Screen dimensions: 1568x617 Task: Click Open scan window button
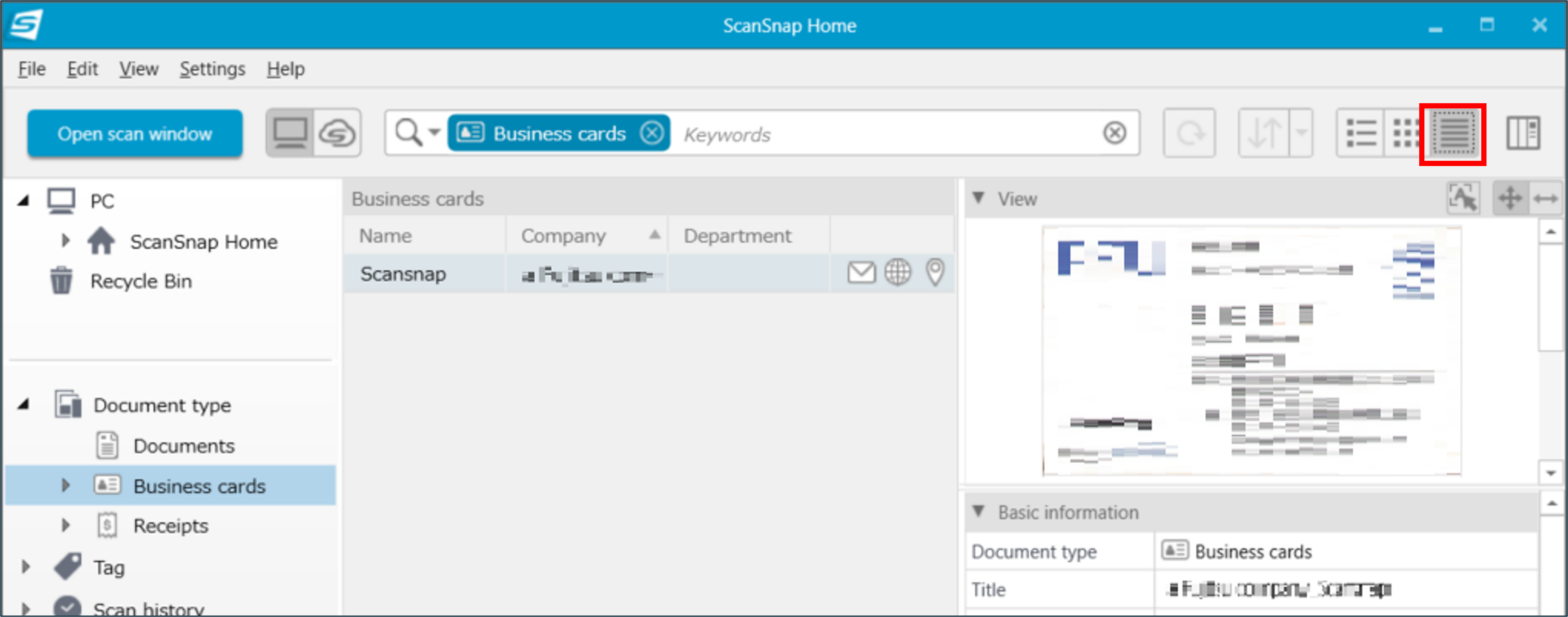coord(135,133)
